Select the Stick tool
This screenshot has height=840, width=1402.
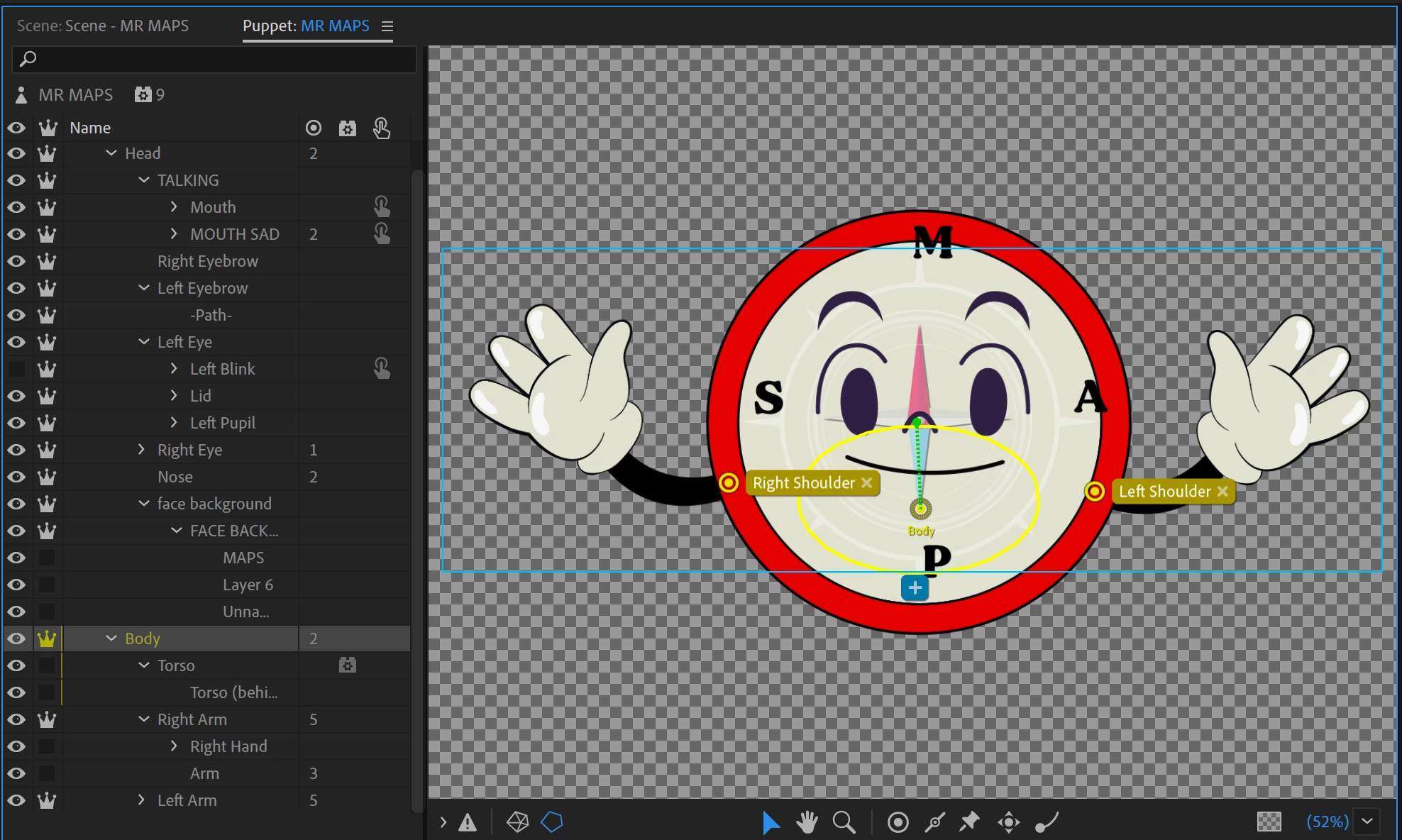click(934, 822)
